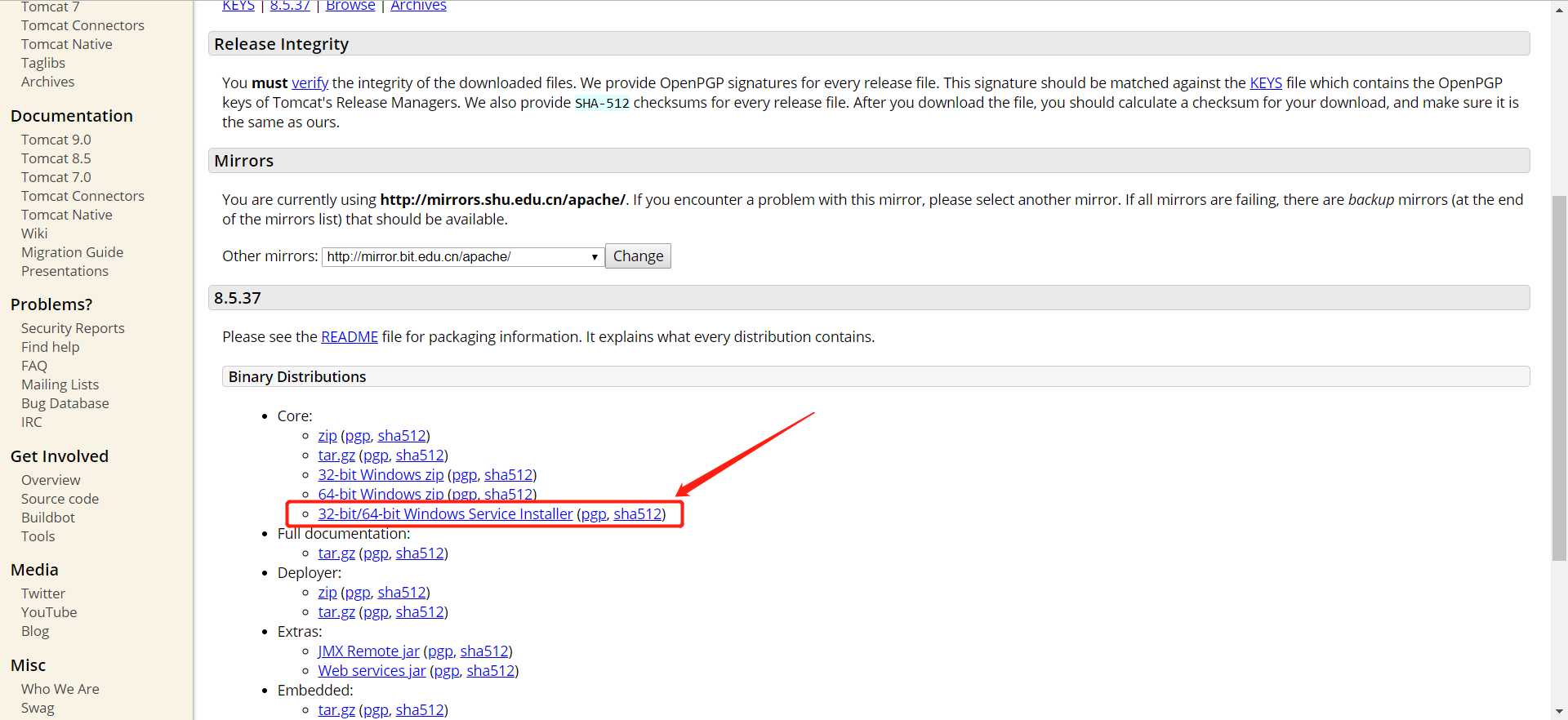
Task: Open Archives in the sidebar
Action: pos(47,82)
